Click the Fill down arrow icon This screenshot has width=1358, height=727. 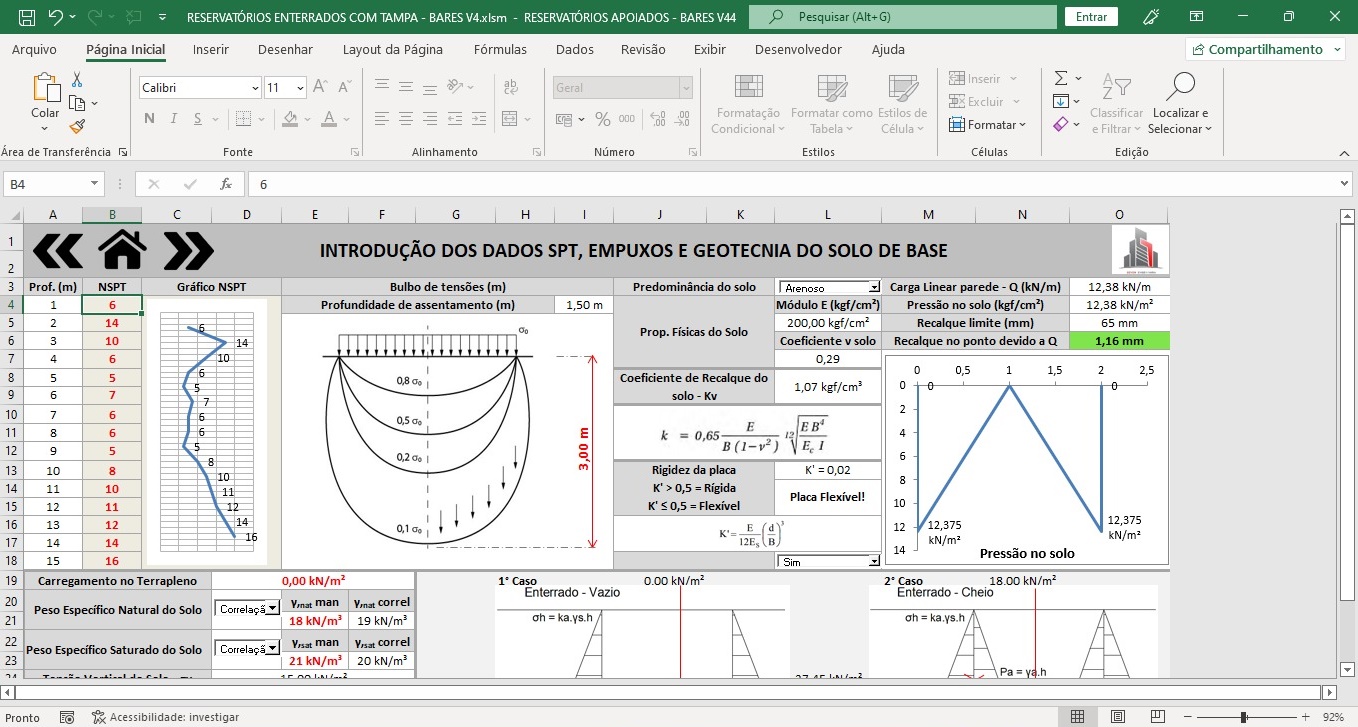click(x=1061, y=101)
